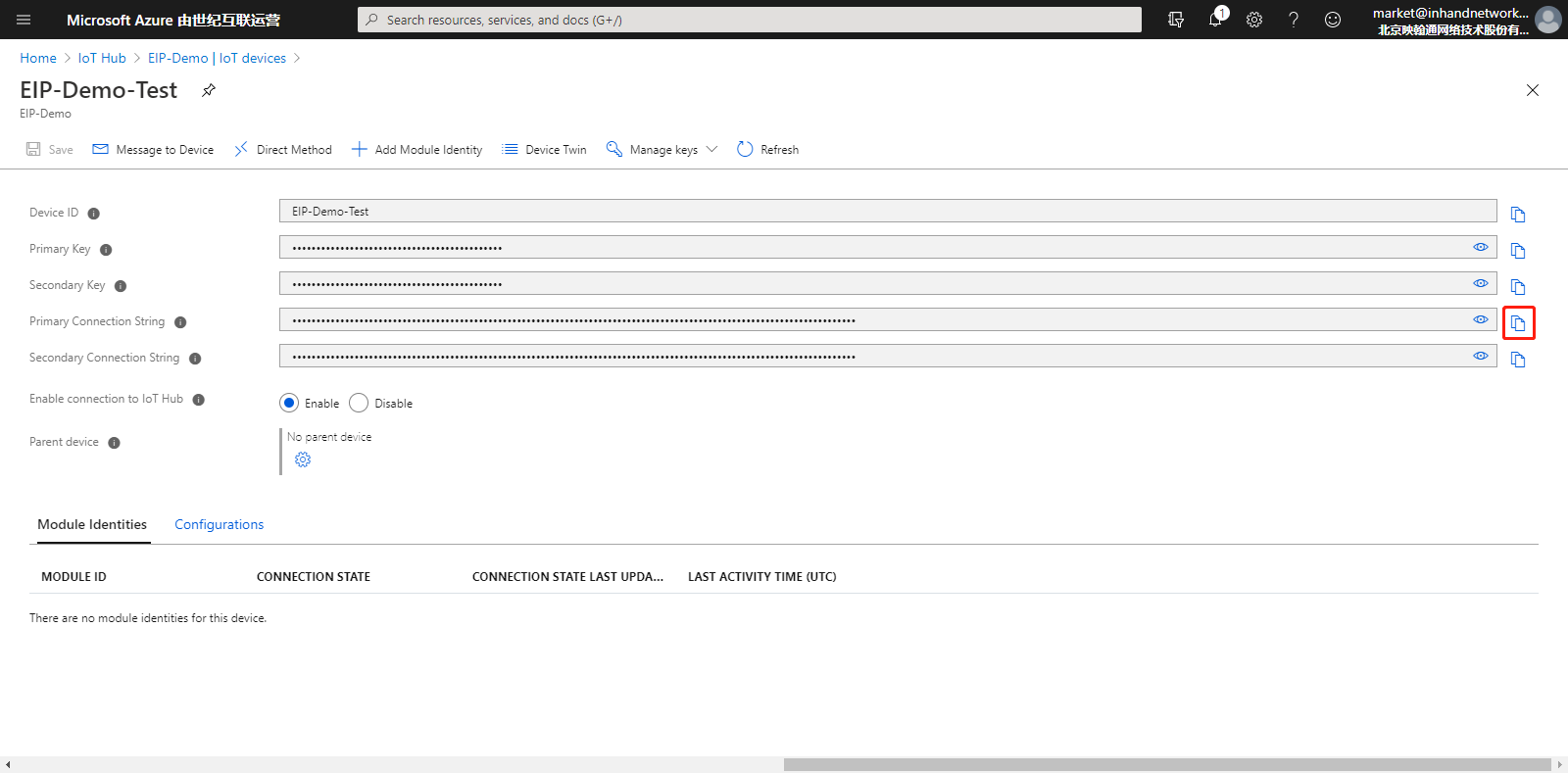This screenshot has height=773, width=1568.
Task: Reveal the Secondary Connection String
Action: pyautogui.click(x=1481, y=356)
